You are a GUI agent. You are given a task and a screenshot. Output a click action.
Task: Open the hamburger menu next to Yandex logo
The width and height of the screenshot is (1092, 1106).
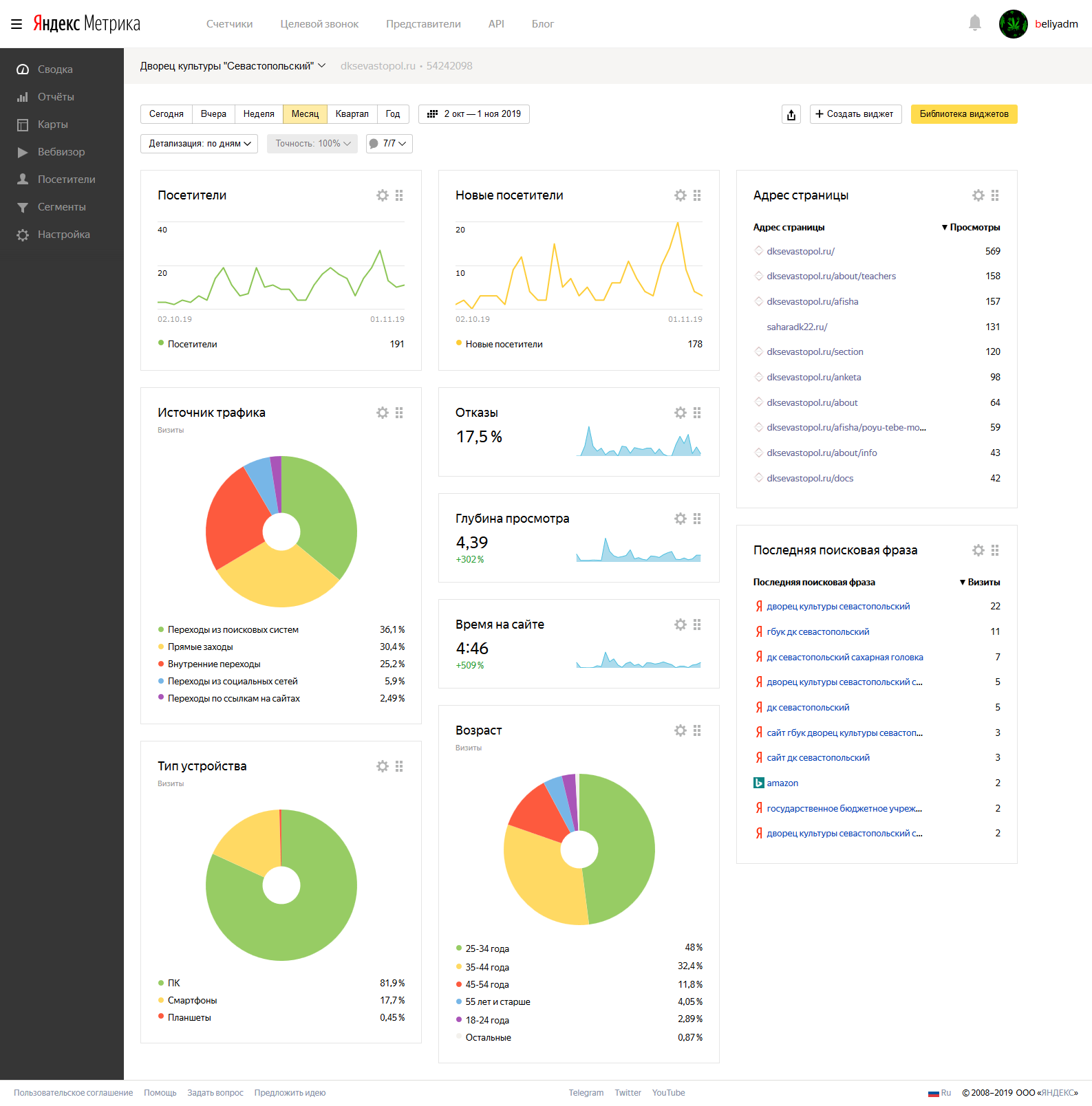point(17,24)
